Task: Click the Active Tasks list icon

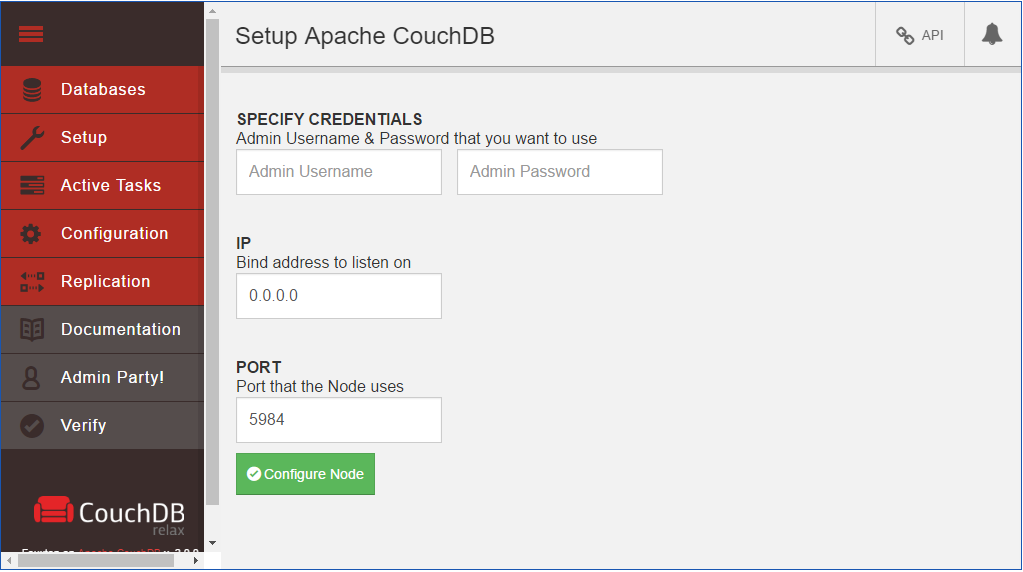Action: pyautogui.click(x=32, y=186)
